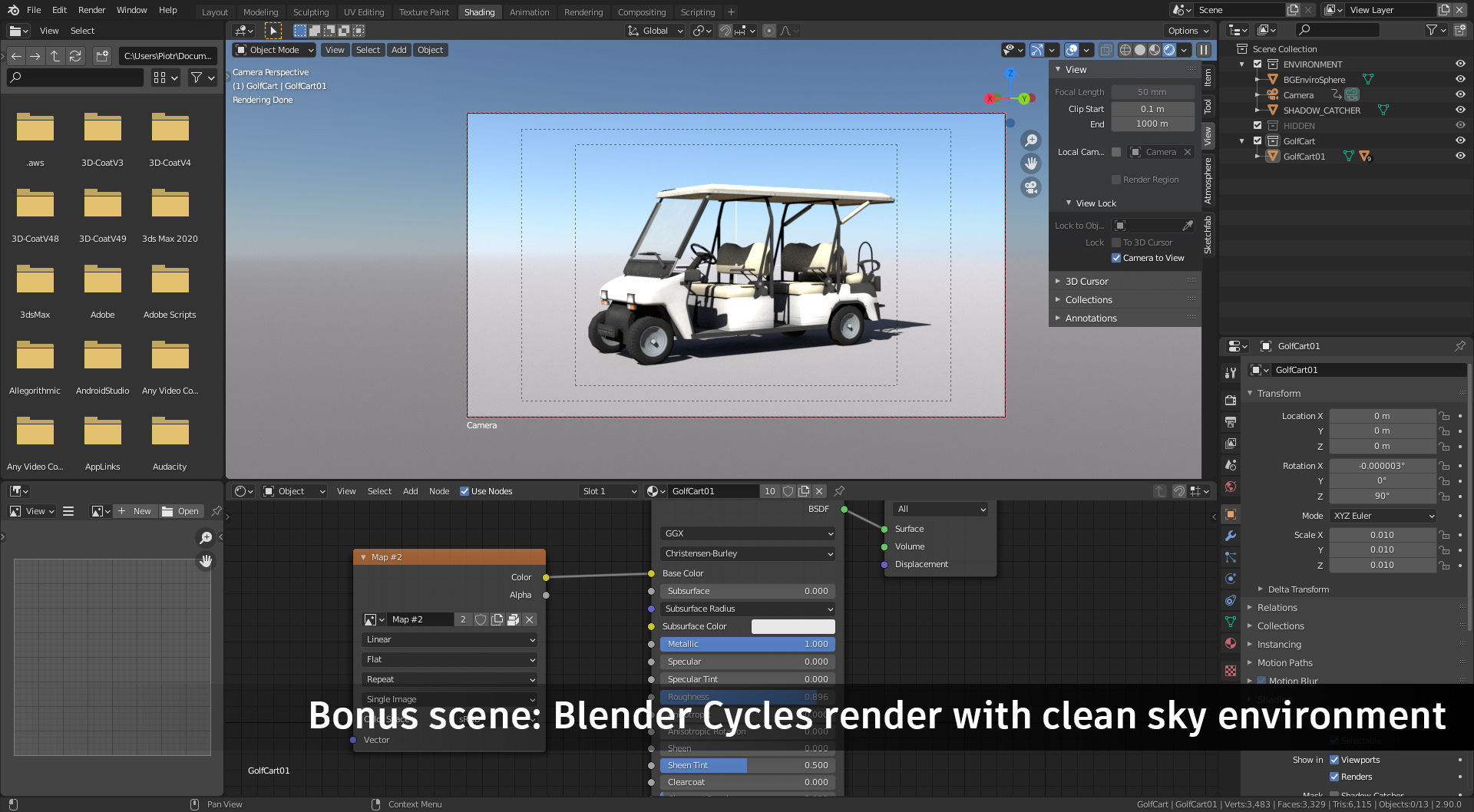Switch viewport to Wireframe shading
This screenshot has height=812, width=1474.
click(1125, 50)
